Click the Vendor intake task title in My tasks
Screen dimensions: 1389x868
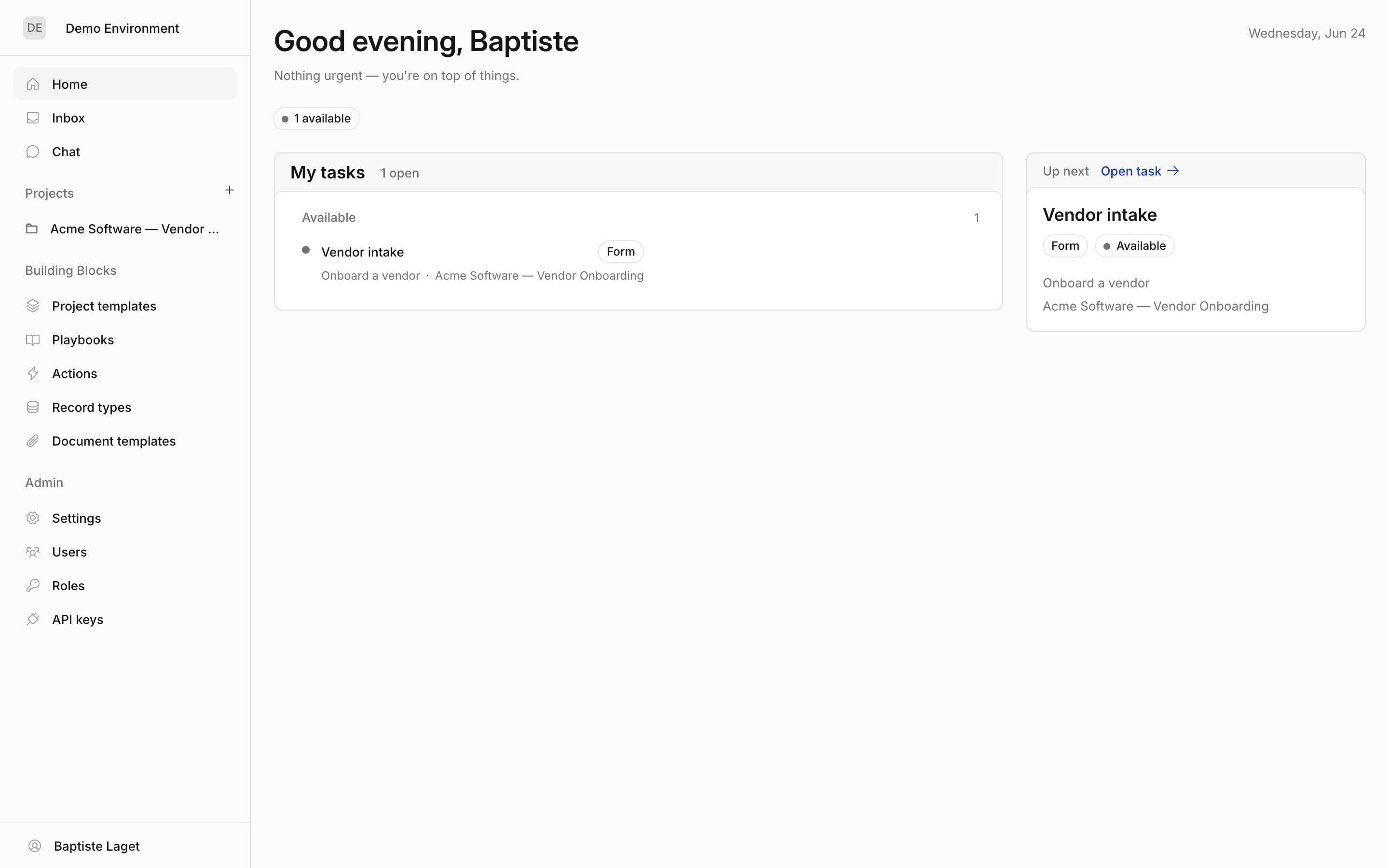362,252
